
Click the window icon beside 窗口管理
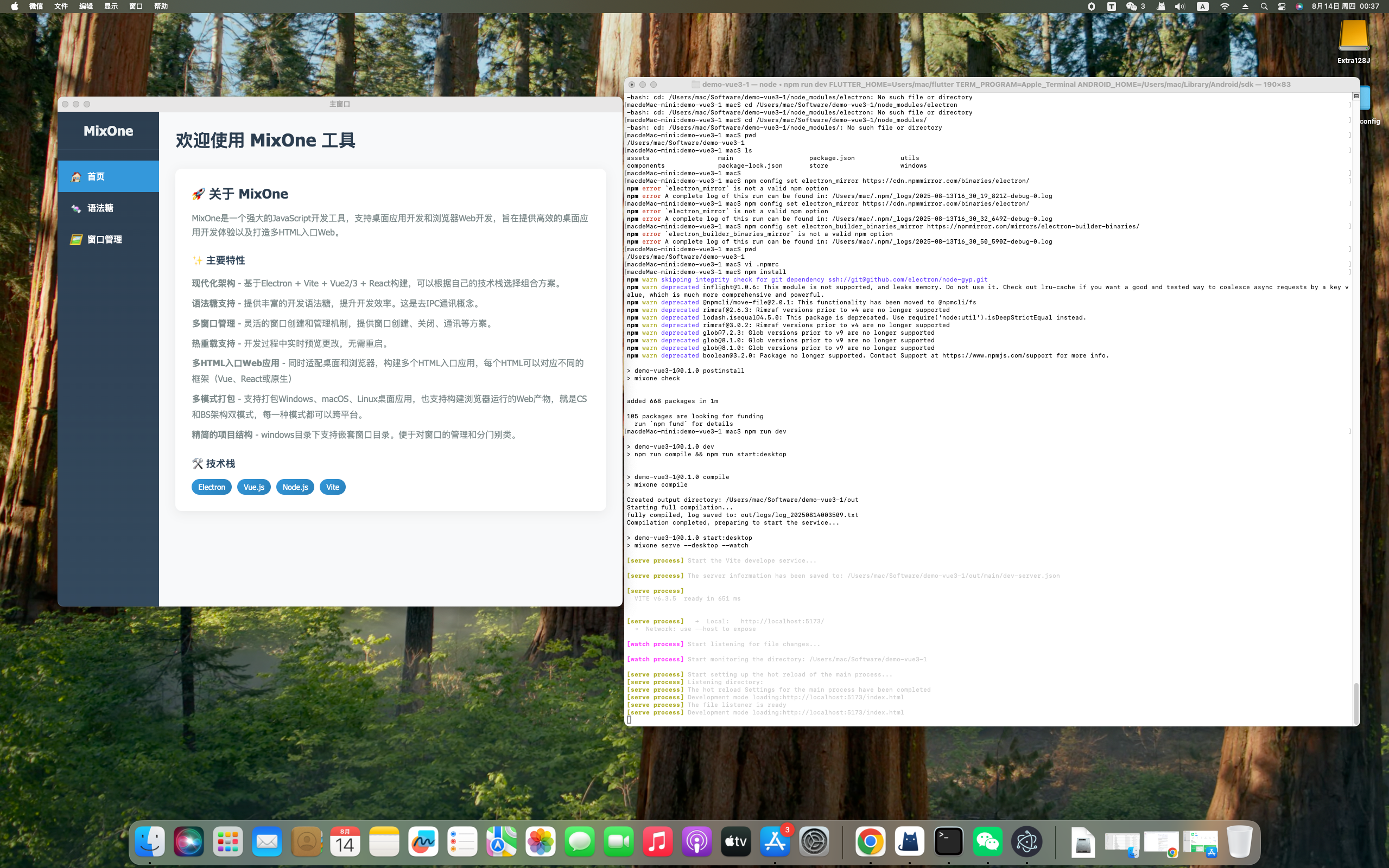pyautogui.click(x=76, y=240)
